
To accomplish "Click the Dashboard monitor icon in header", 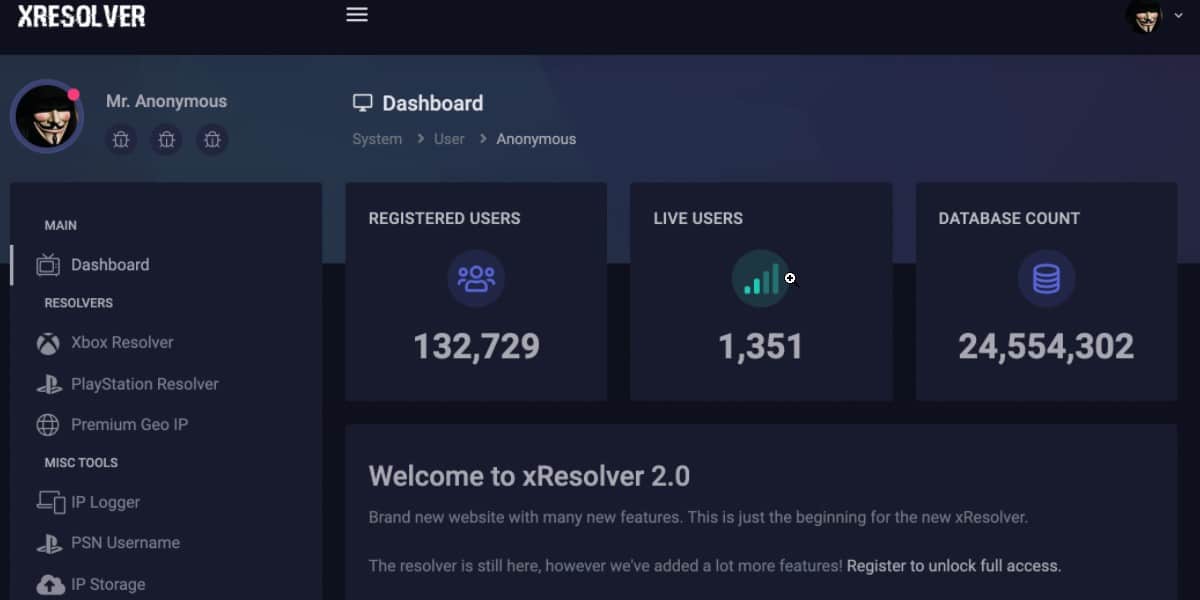I will click(x=362, y=103).
